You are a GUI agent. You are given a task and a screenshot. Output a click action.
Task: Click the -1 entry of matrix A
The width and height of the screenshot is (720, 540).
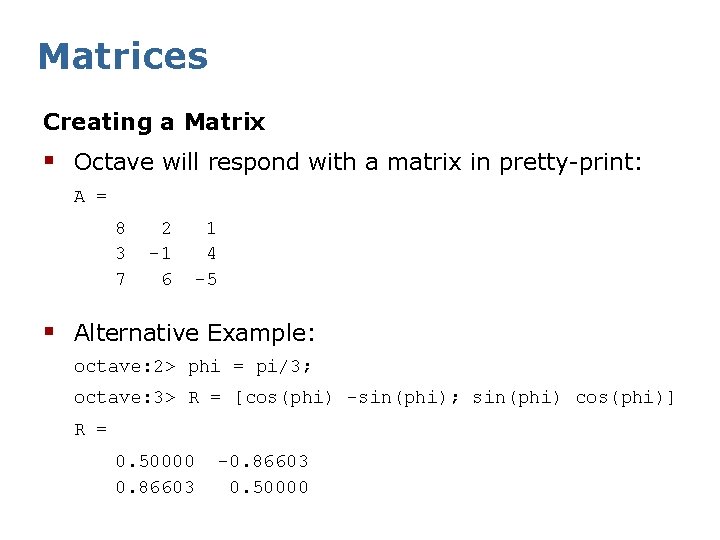pos(159,254)
